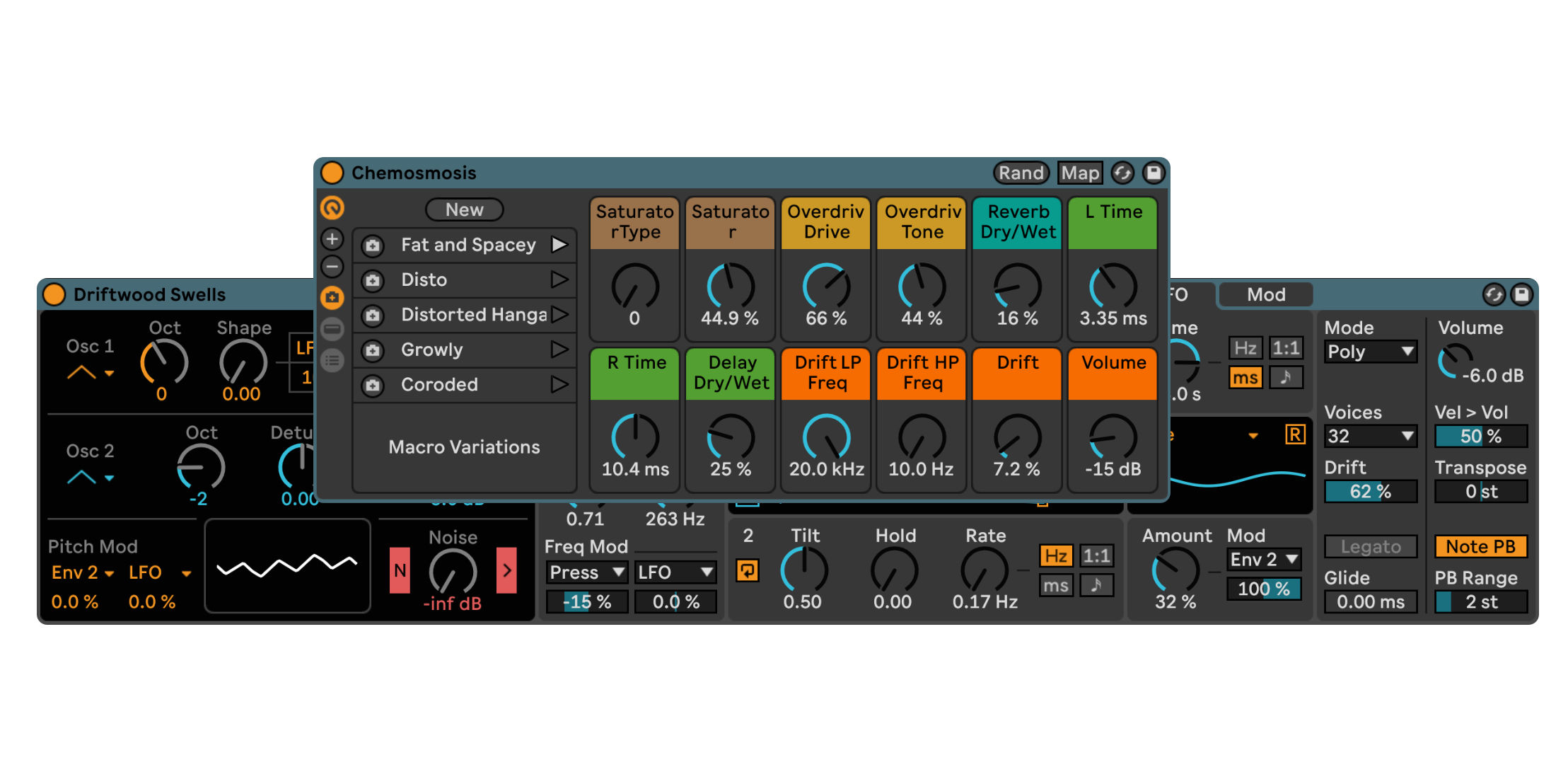Click the Vel > Vol 50 % slider
Screen dimensions: 1568x784
point(1480,436)
